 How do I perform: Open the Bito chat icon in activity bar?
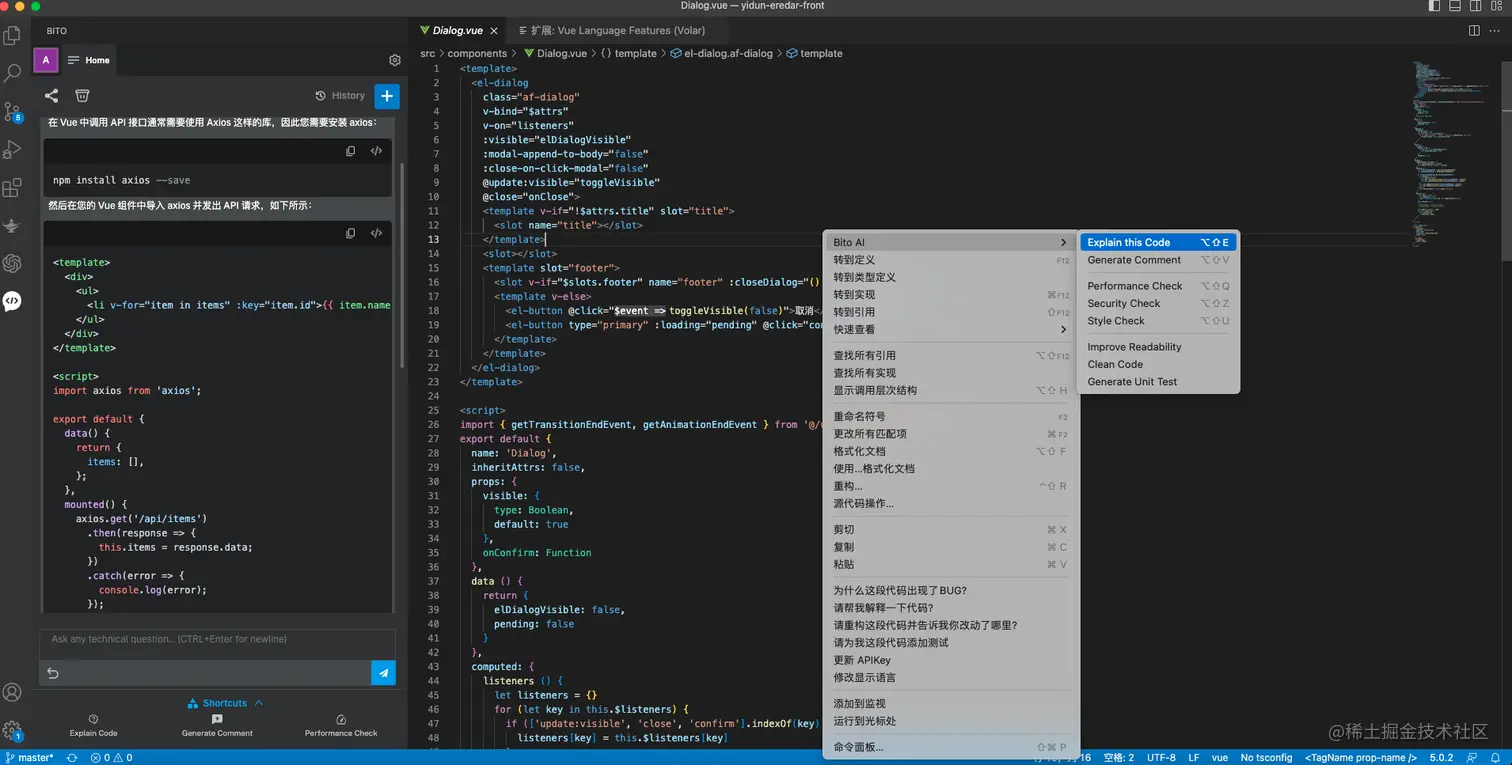13,301
